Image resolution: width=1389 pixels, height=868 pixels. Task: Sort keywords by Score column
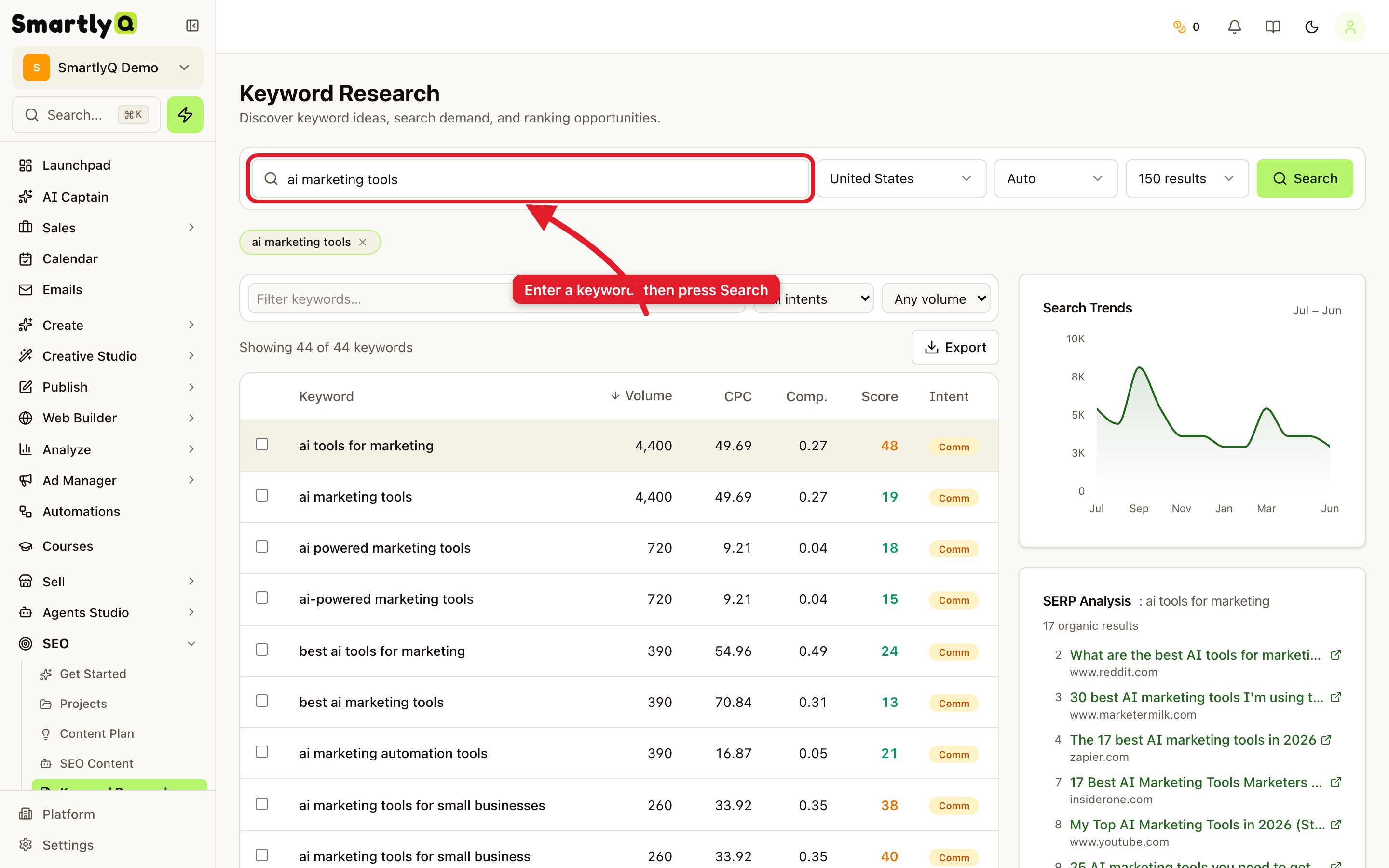click(x=879, y=397)
